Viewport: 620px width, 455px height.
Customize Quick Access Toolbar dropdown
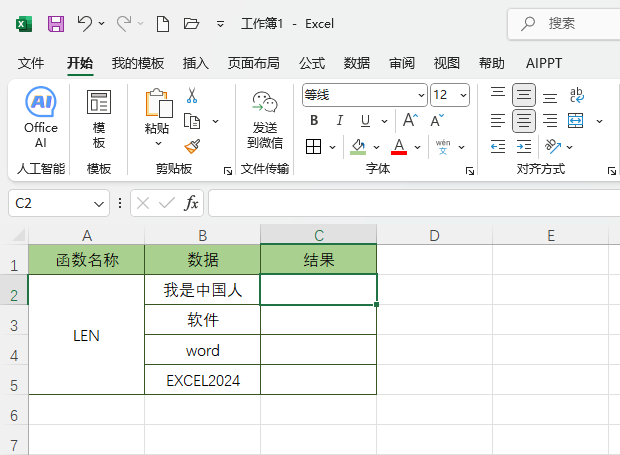220,24
